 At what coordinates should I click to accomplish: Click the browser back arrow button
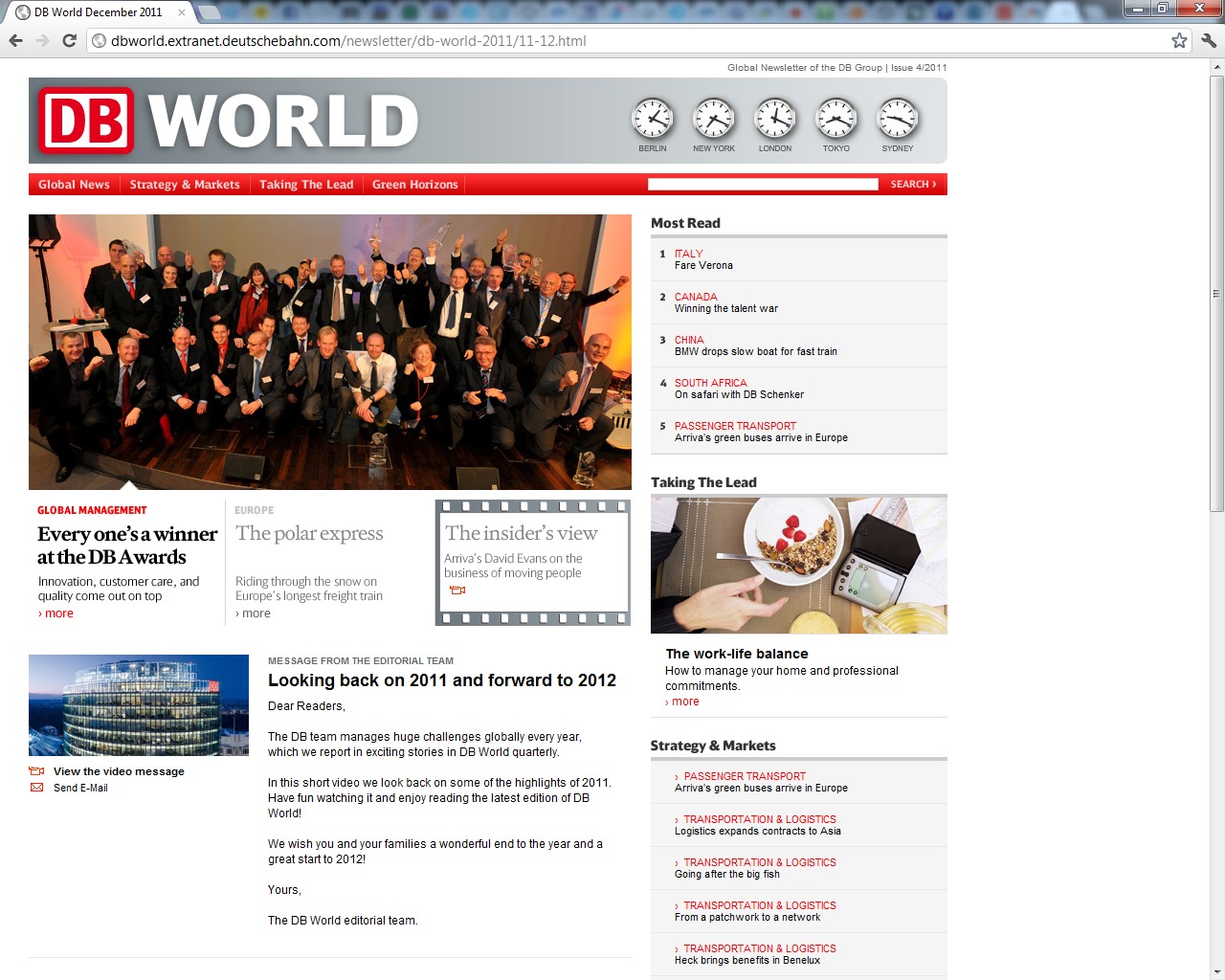[x=15, y=40]
